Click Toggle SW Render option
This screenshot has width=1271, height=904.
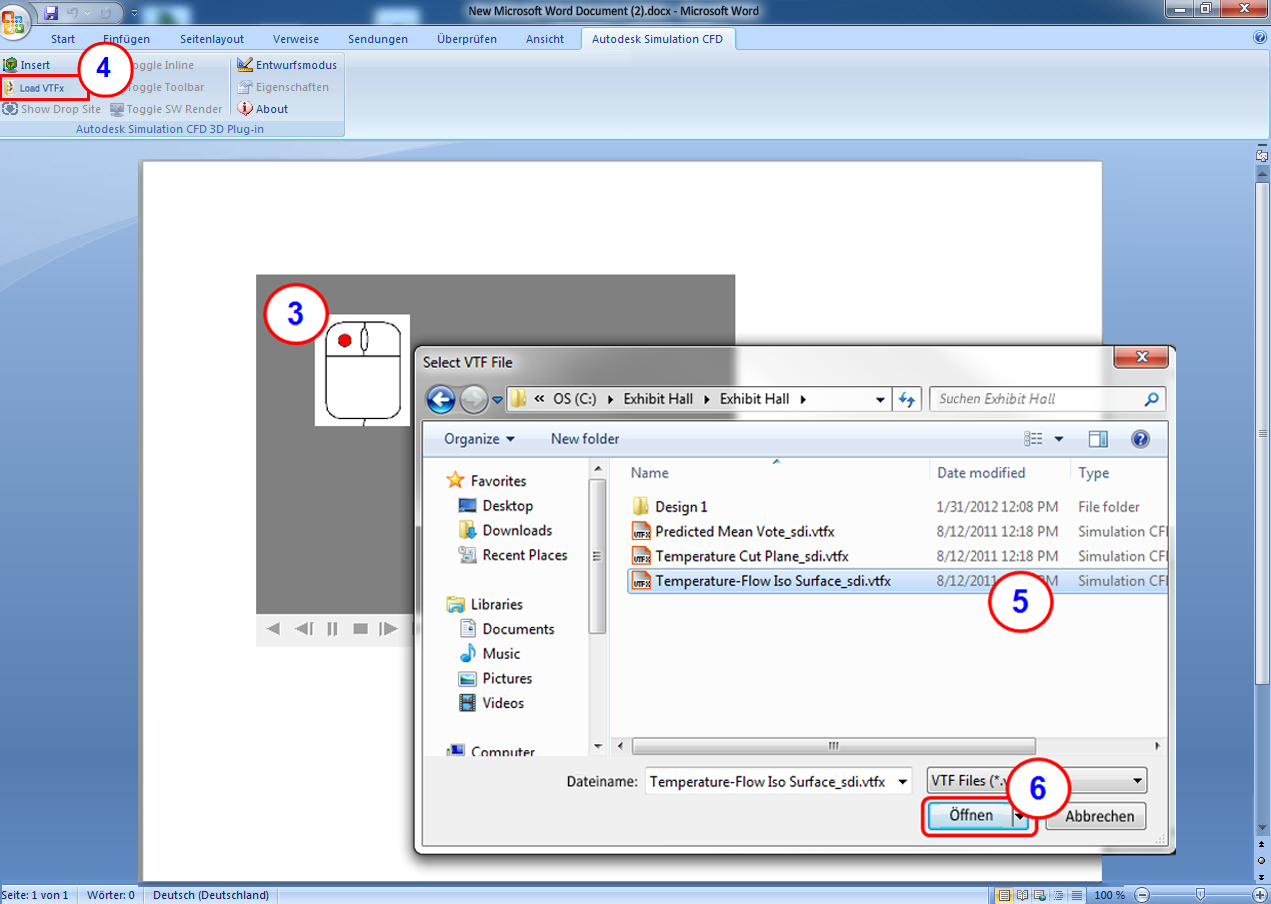166,109
